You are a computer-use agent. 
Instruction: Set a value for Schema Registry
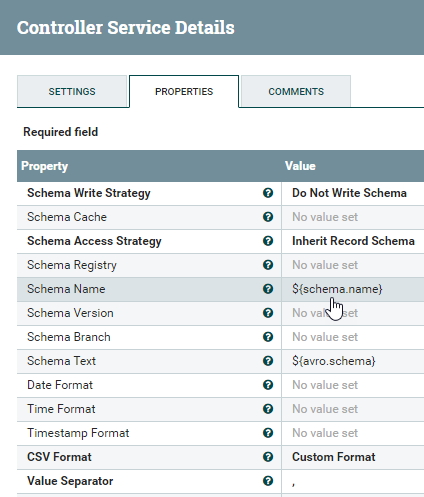325,265
